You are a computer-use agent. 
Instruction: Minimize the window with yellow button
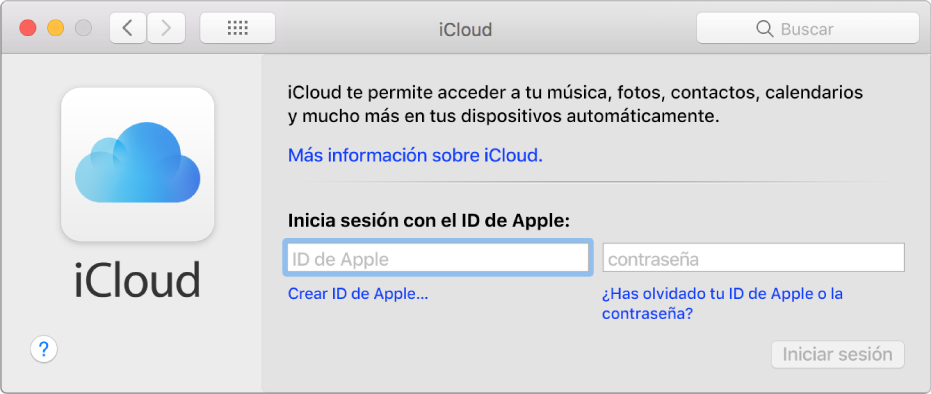56,28
